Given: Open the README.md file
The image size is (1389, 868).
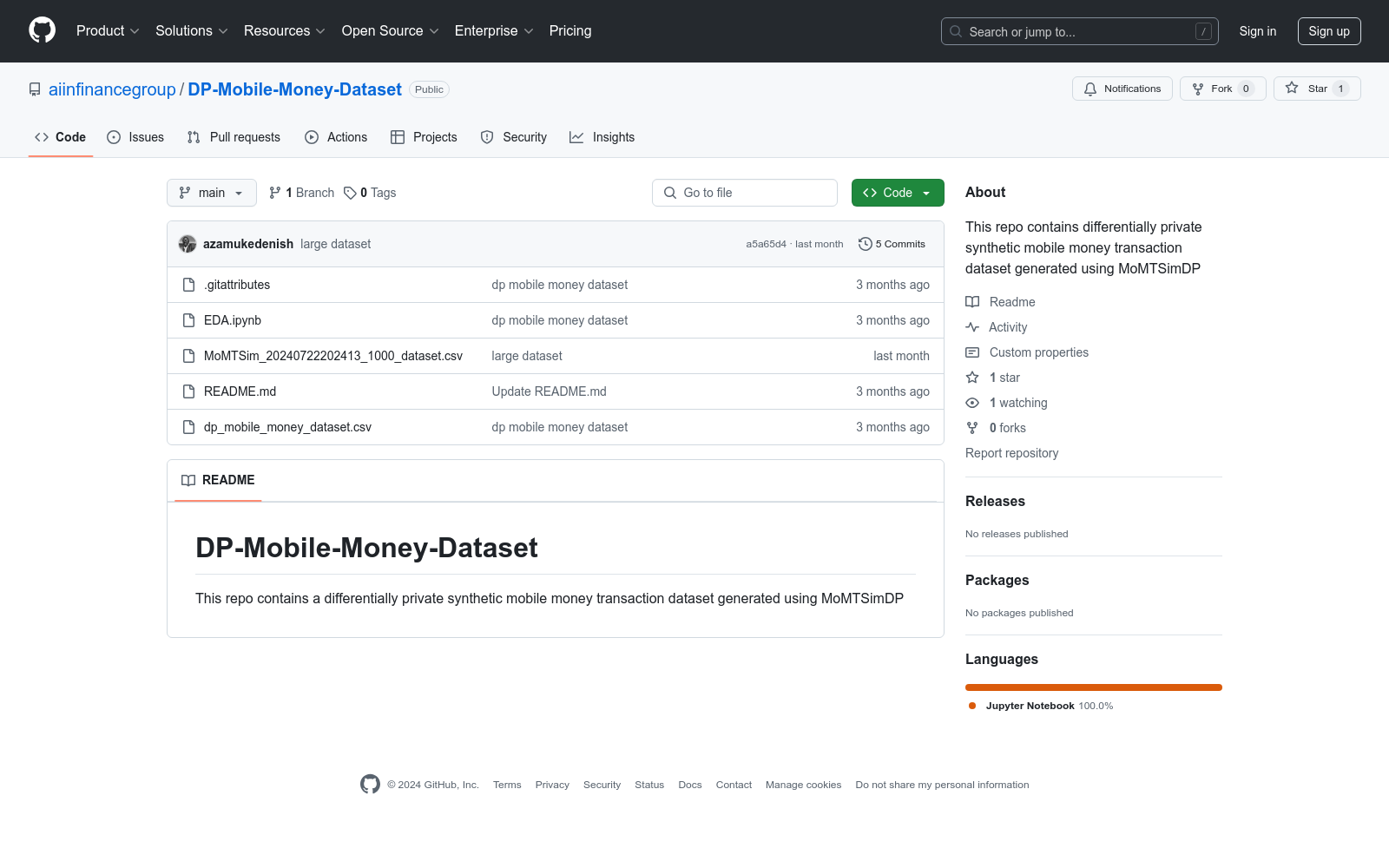Looking at the screenshot, I should pos(240,391).
